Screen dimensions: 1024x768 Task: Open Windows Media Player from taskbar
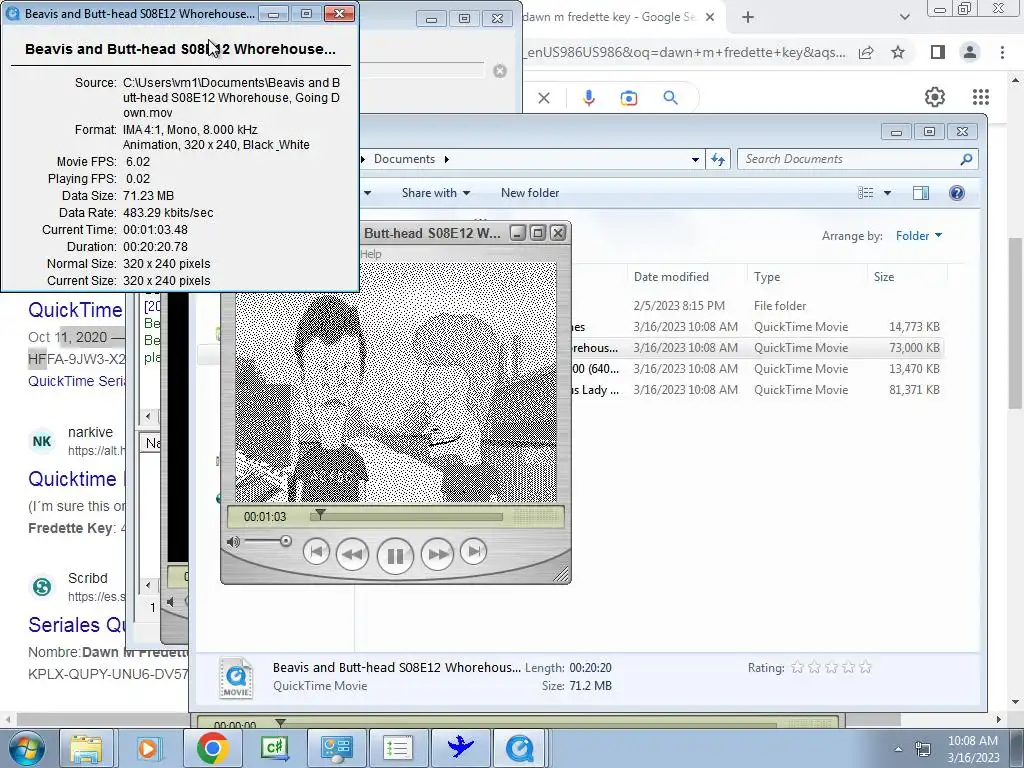tap(149, 748)
